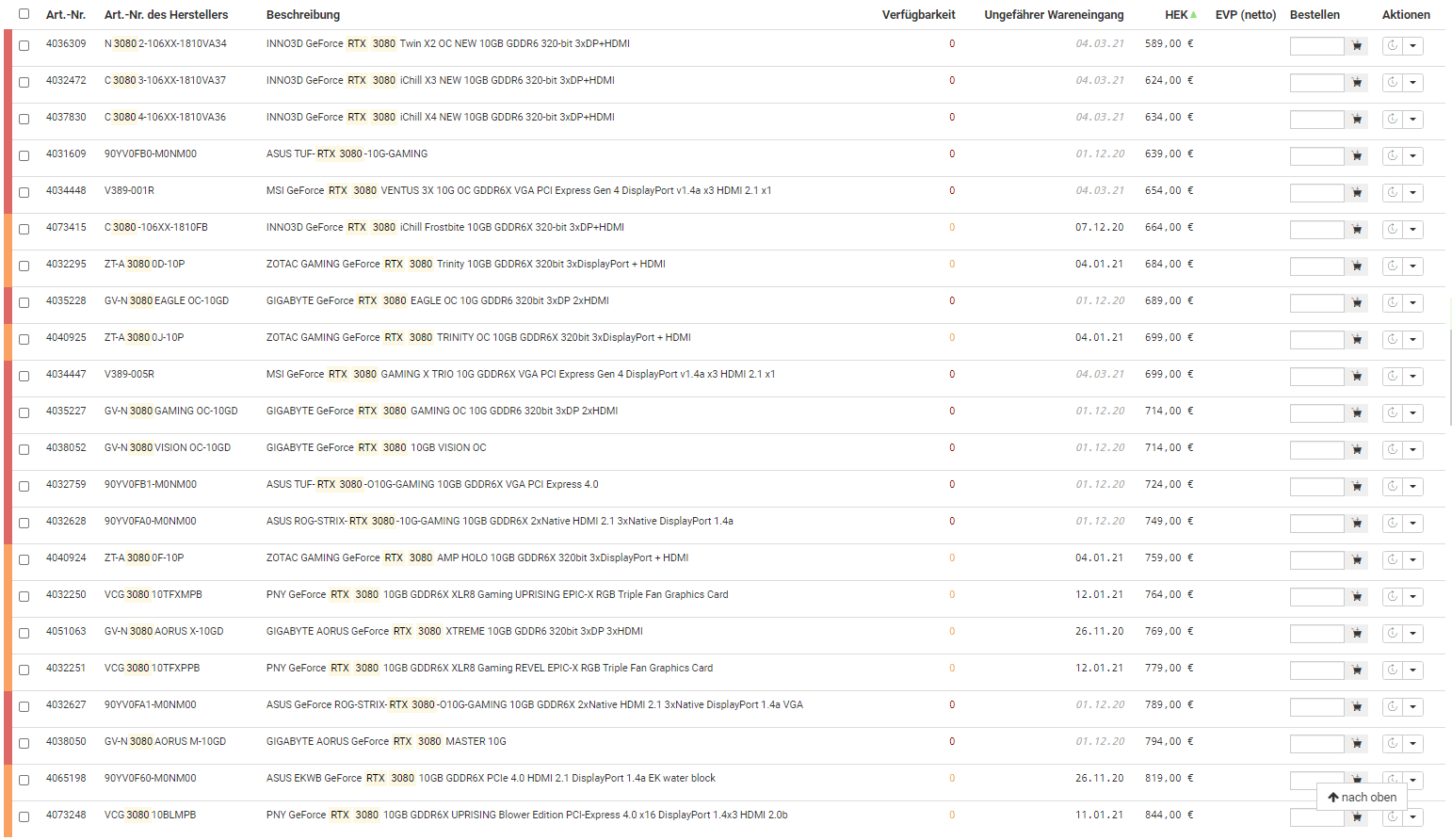The width and height of the screenshot is (1452, 840).
Task: Open ASUS ROG-STRIX description of article 4032628
Action: (499, 521)
